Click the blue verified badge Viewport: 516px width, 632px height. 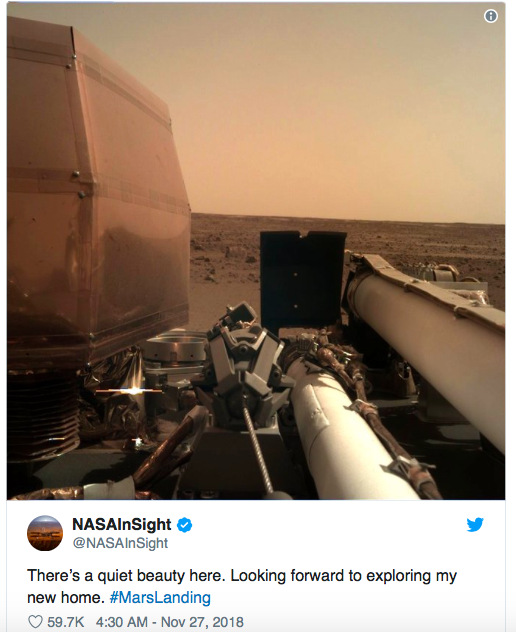(x=185, y=525)
